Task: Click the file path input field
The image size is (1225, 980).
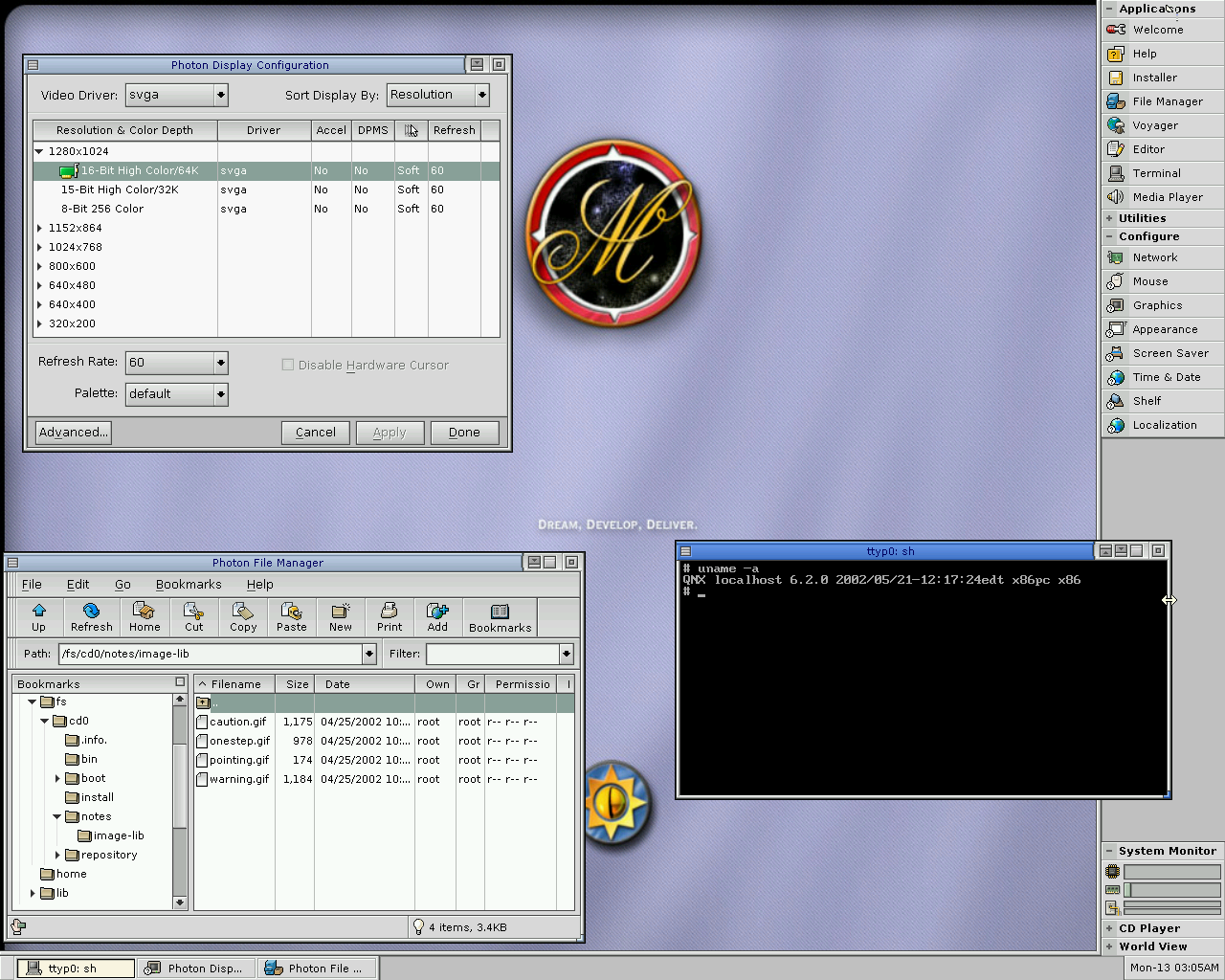Action: point(211,654)
